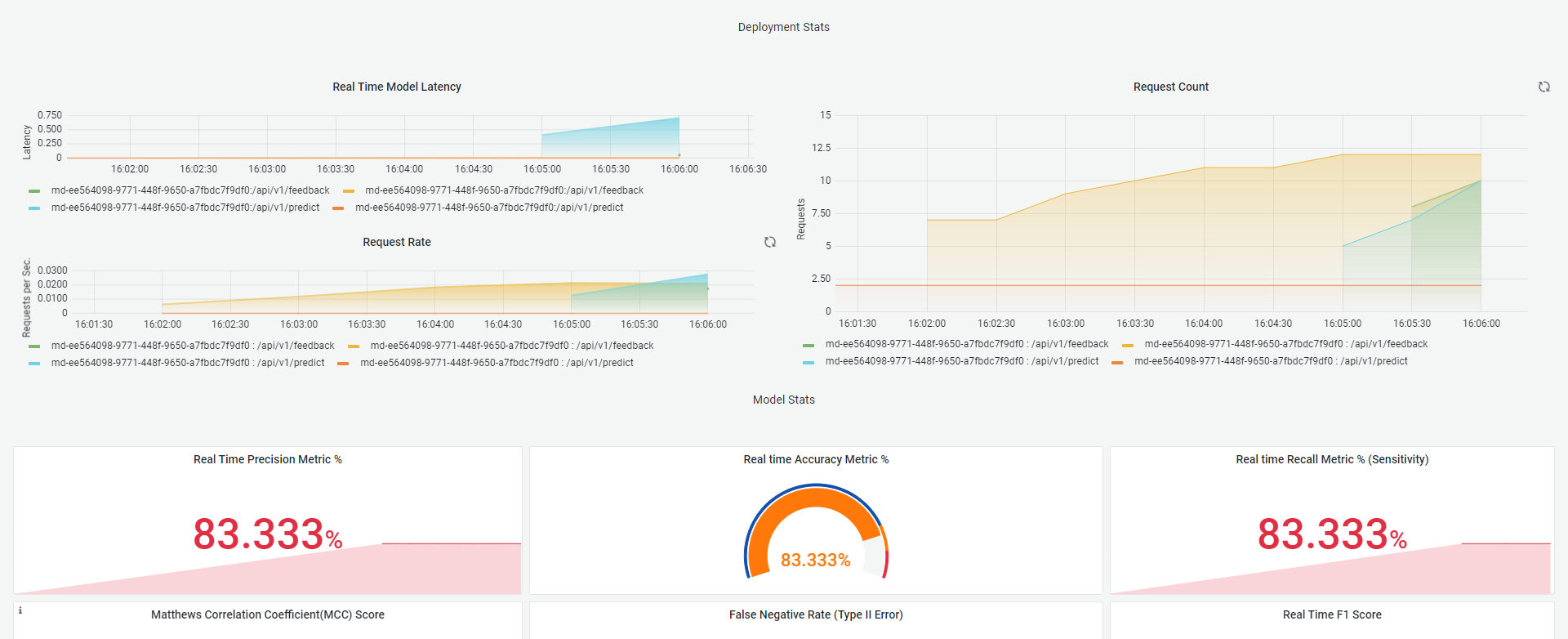Image resolution: width=1568 pixels, height=639 pixels.
Task: Open the Real Time F1 Score title menu
Action: pos(1332,614)
